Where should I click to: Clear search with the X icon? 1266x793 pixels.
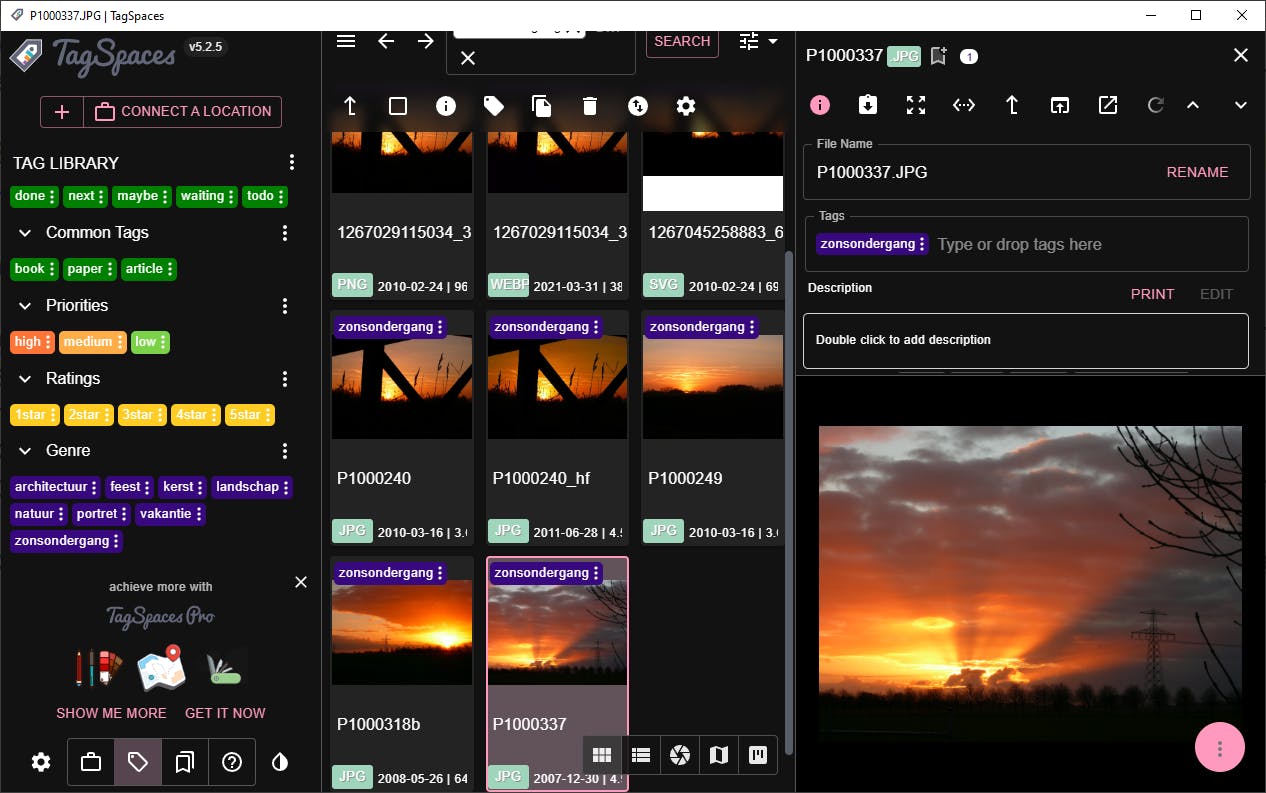(x=468, y=58)
